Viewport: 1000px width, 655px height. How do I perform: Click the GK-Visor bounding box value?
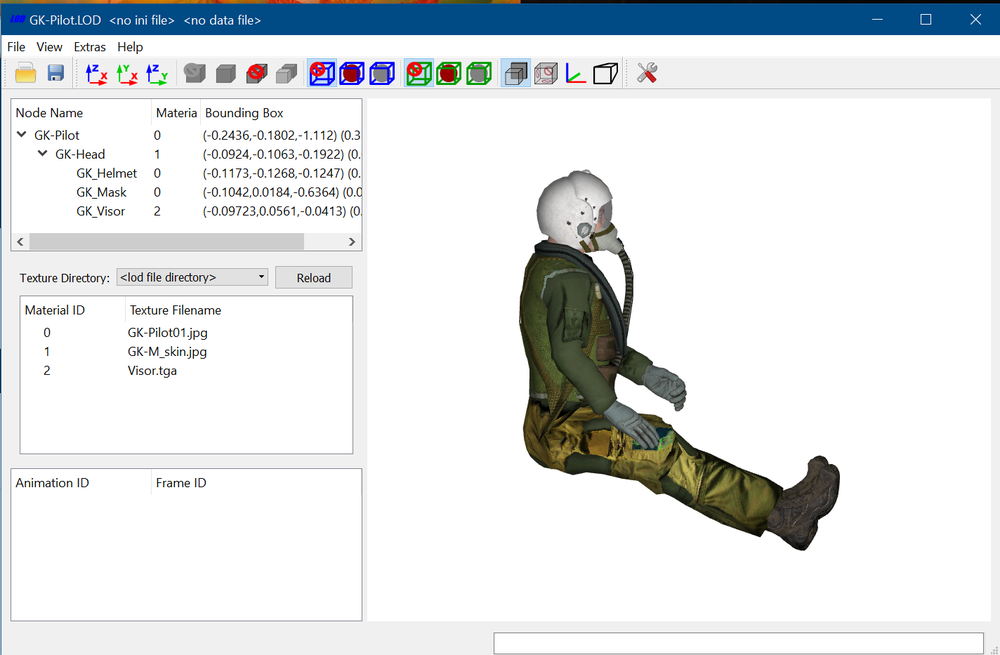coord(281,212)
